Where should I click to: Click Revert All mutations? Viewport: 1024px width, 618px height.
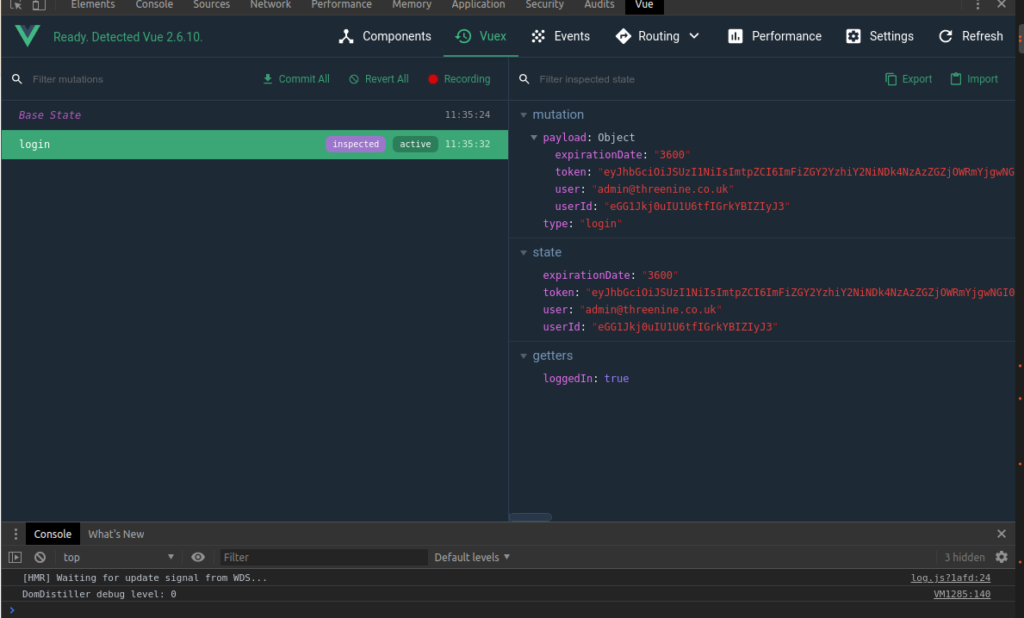[379, 79]
